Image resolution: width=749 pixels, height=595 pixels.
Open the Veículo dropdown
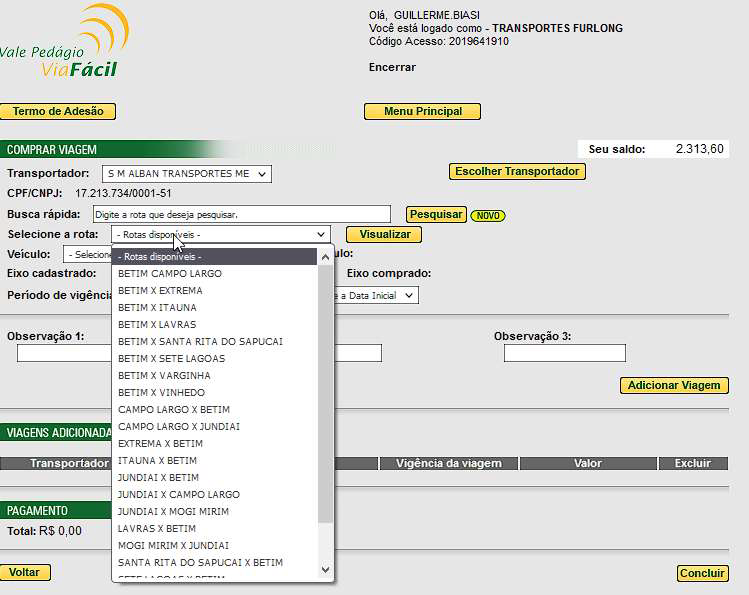point(88,255)
